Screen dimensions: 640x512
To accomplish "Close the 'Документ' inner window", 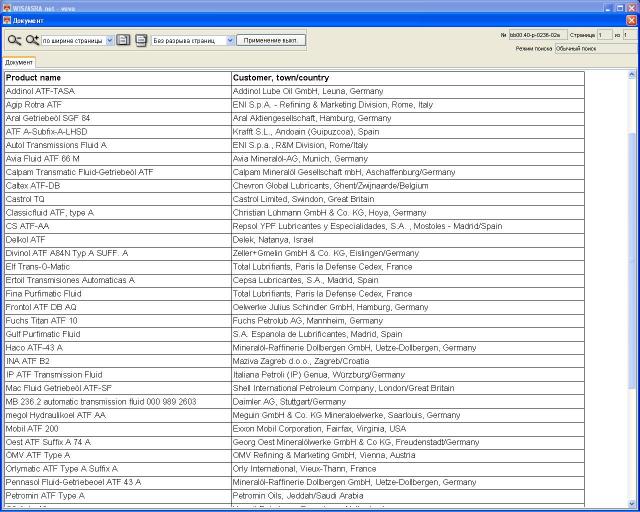I will click(x=631, y=20).
